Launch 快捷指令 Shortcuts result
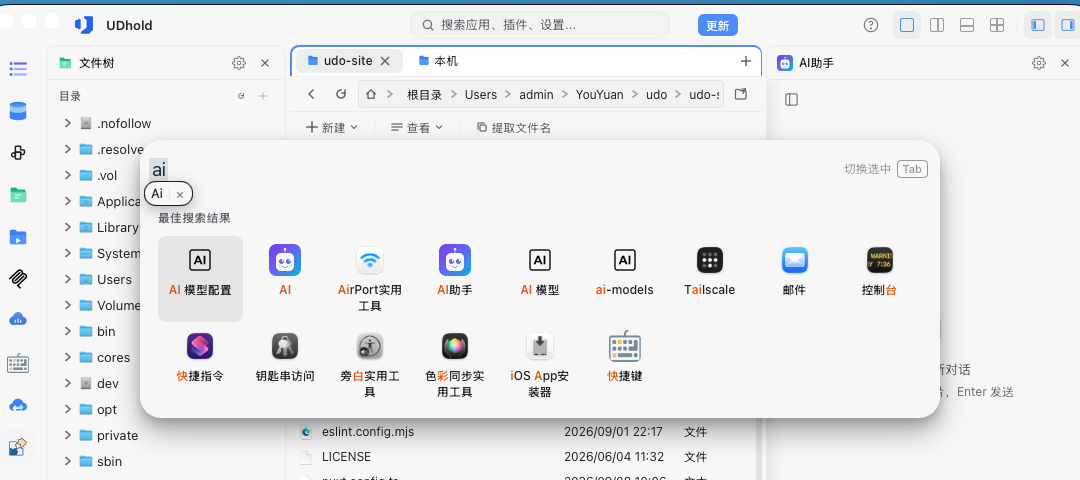Image resolution: width=1080 pixels, height=480 pixels. (x=200, y=357)
